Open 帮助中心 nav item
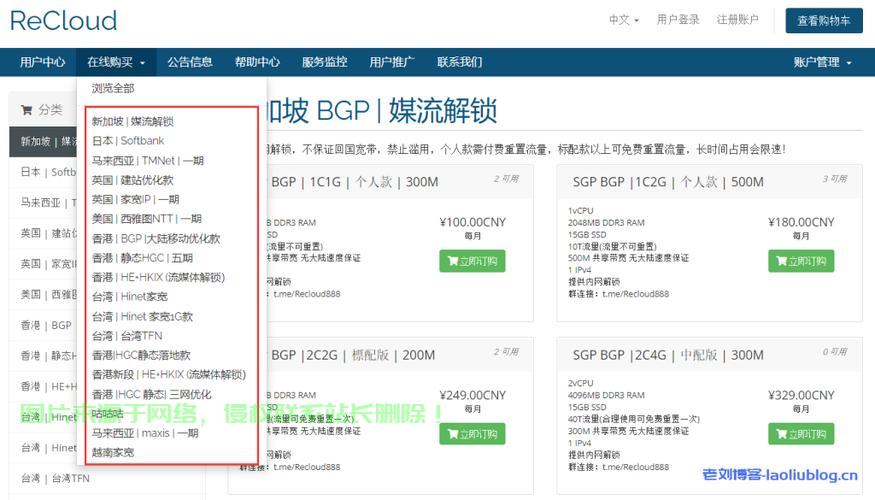 pos(257,62)
